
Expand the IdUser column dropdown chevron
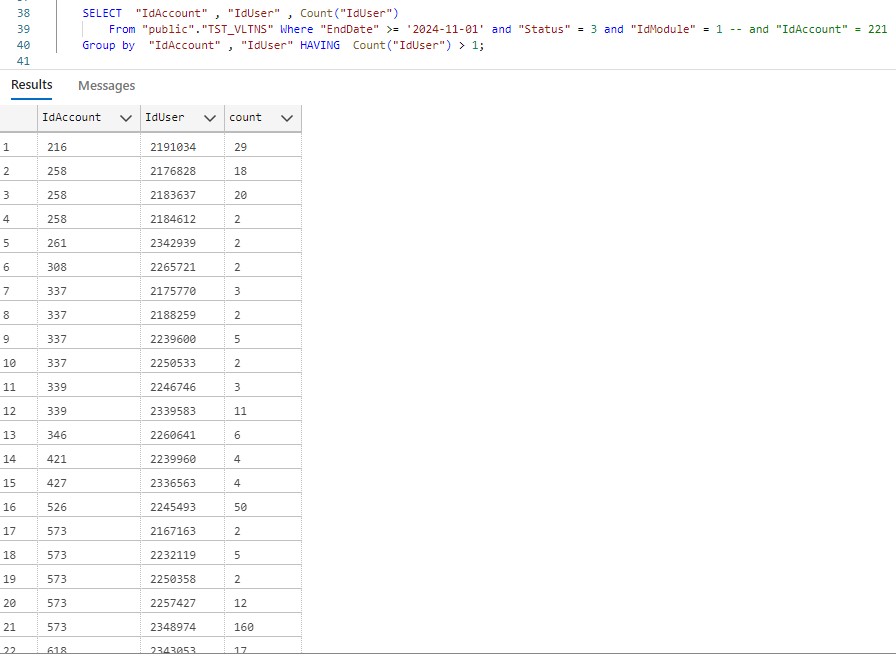pos(209,118)
